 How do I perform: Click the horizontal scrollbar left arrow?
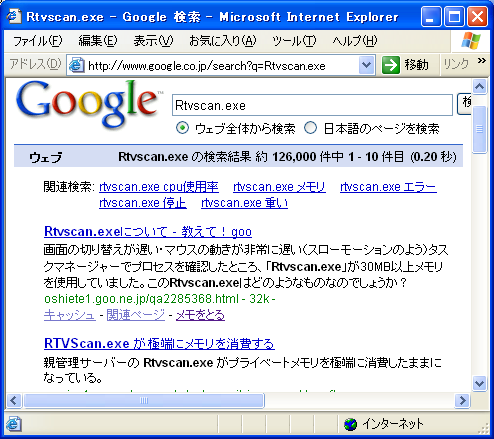coord(14,400)
